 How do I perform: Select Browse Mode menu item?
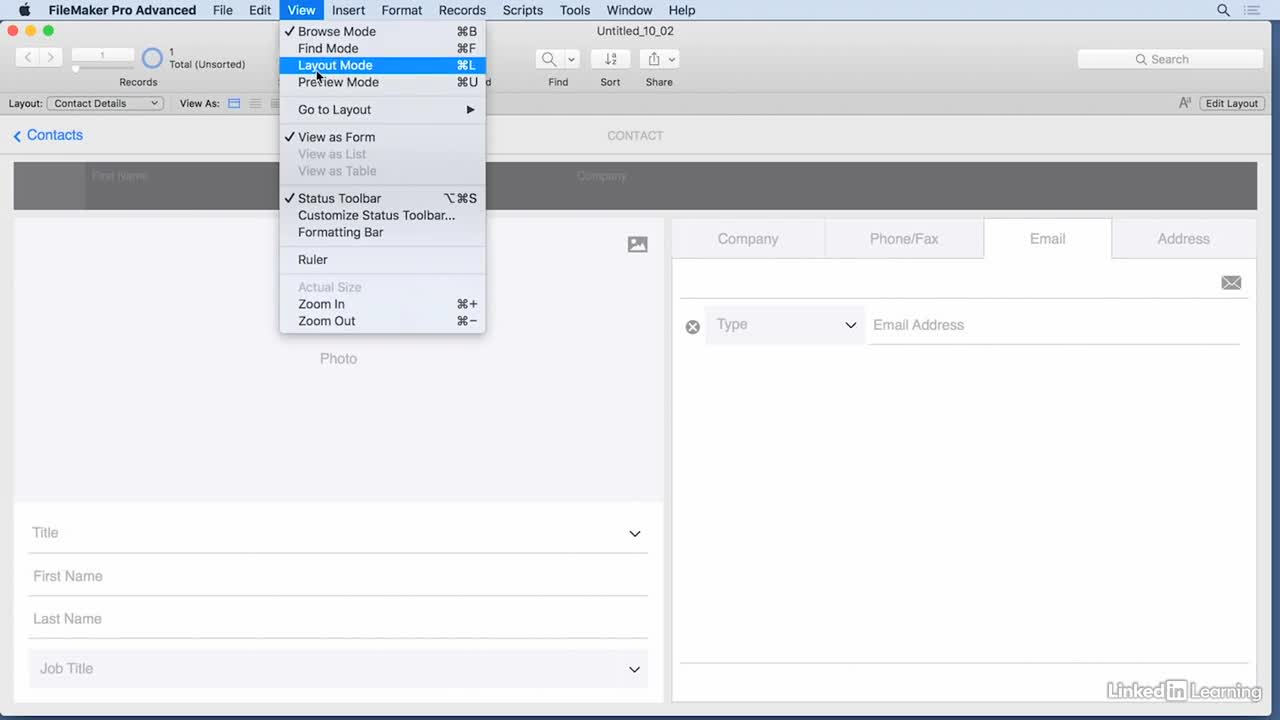(382, 31)
